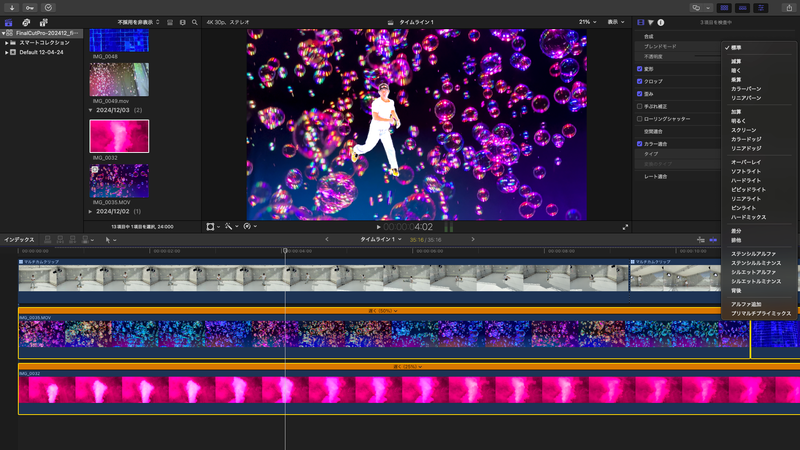
Task: Choose 標準 blend mode item
Action: pyautogui.click(x=736, y=48)
